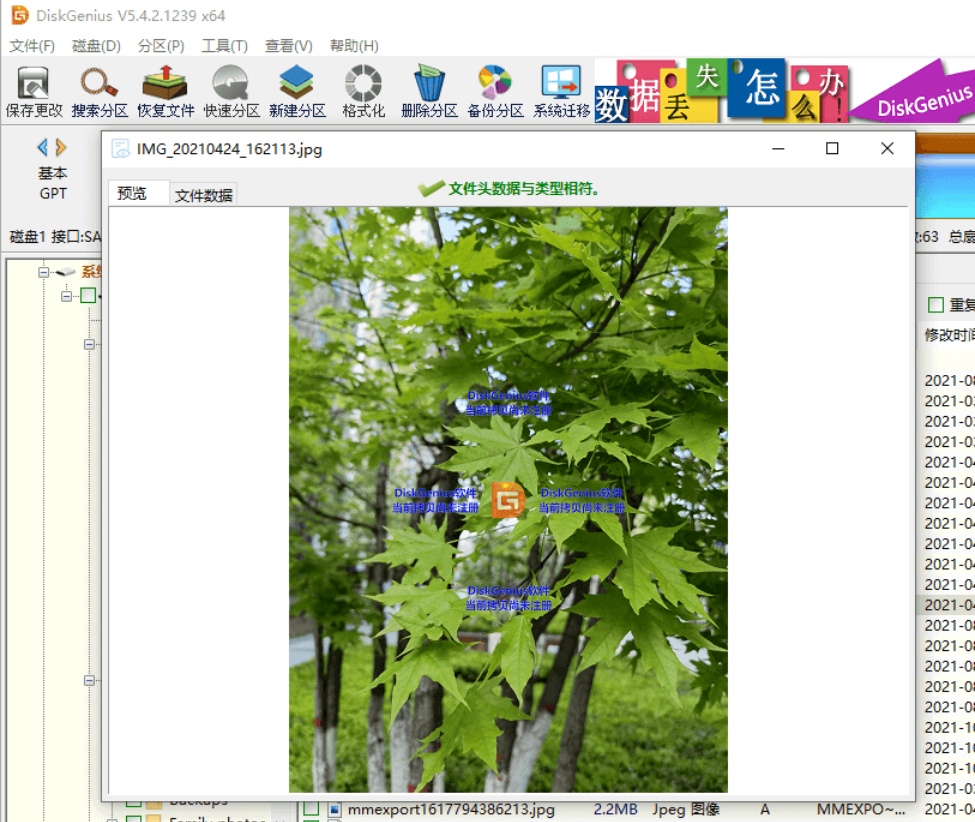Open the Tools 工具(T) menu

224,46
